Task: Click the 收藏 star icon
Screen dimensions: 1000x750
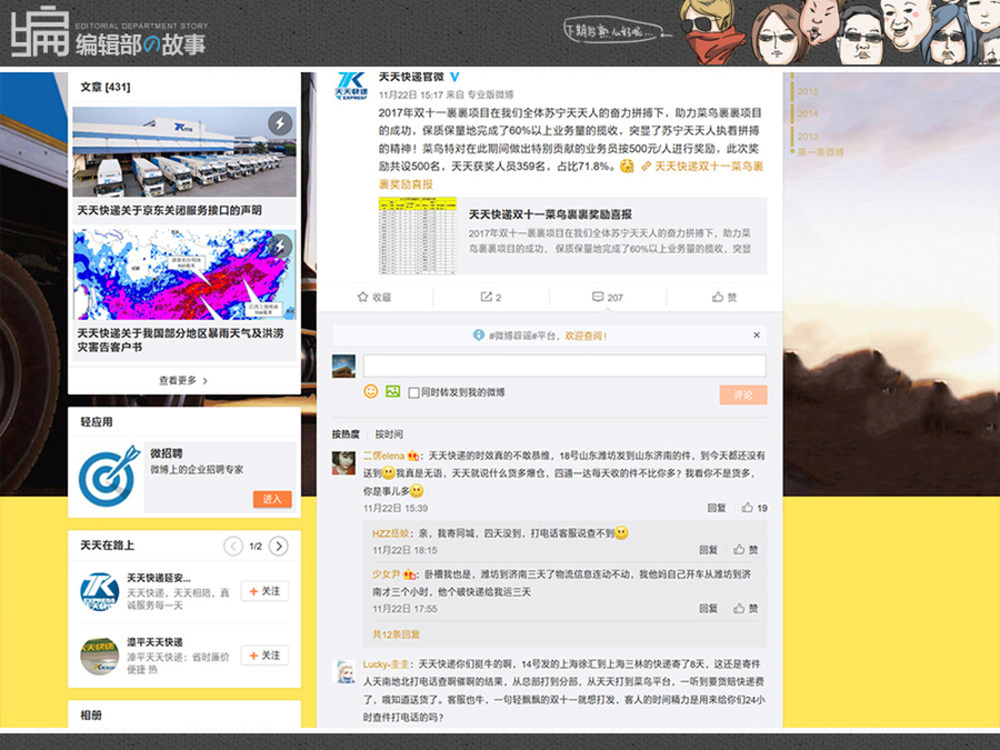Action: (363, 297)
